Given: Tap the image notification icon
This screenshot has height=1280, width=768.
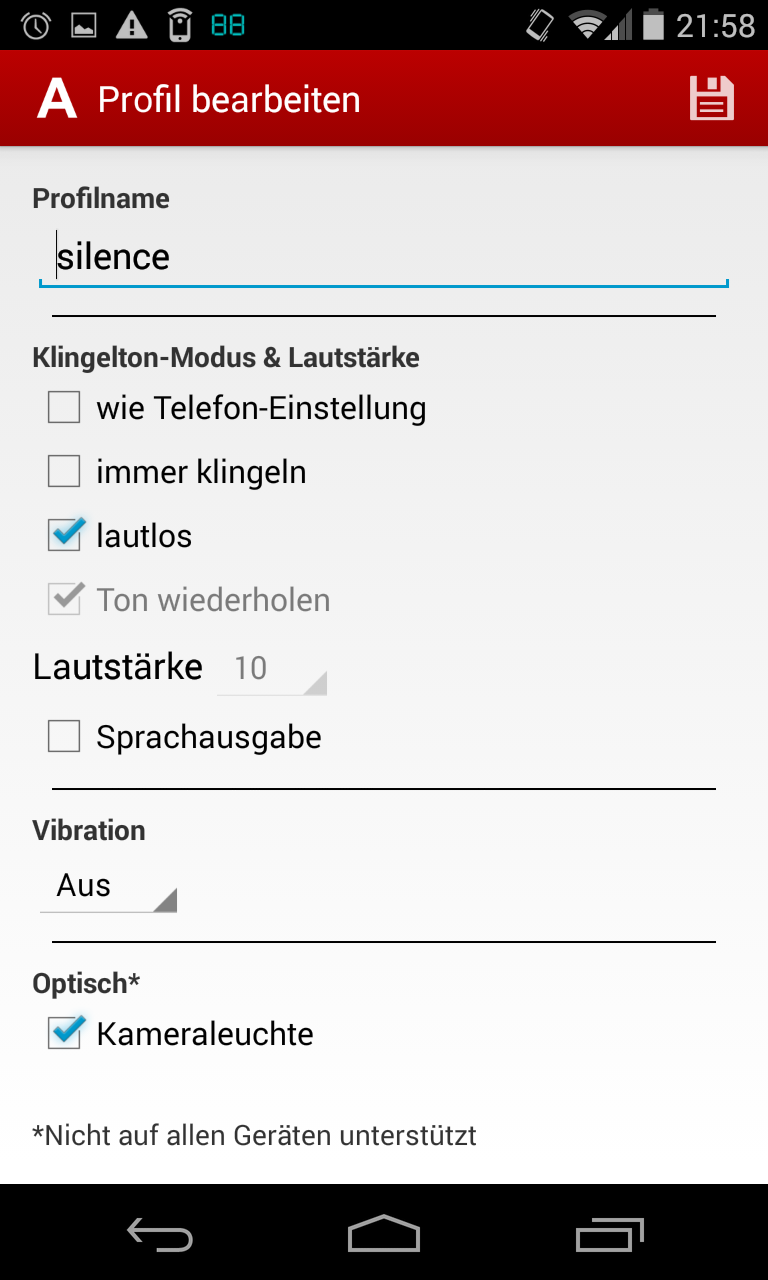Looking at the screenshot, I should pyautogui.click(x=84, y=25).
